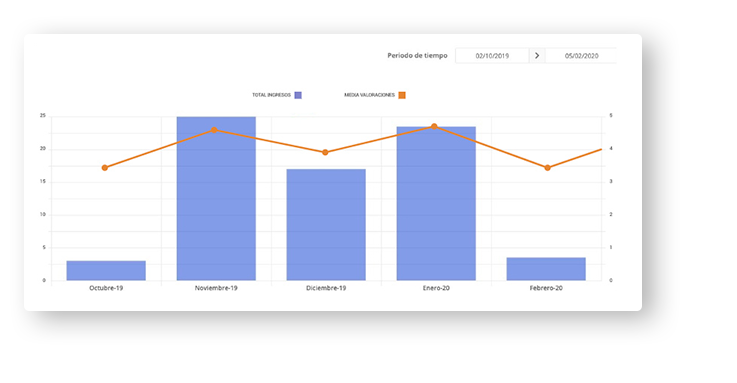Viewport: 737px width, 383px height.
Task: Toggle the Media Valoraciones legend swatch
Action: tap(402, 95)
